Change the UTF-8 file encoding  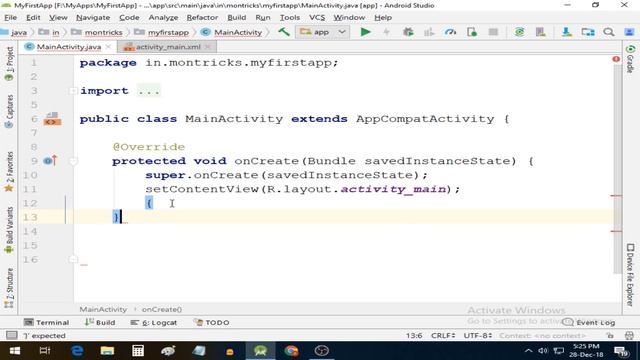pos(478,336)
